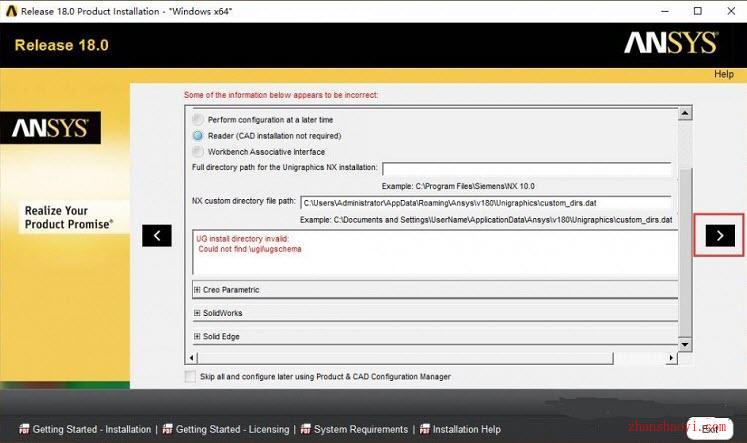Select Reader (CAD installation not required) option
The height and width of the screenshot is (443, 747).
coord(198,136)
